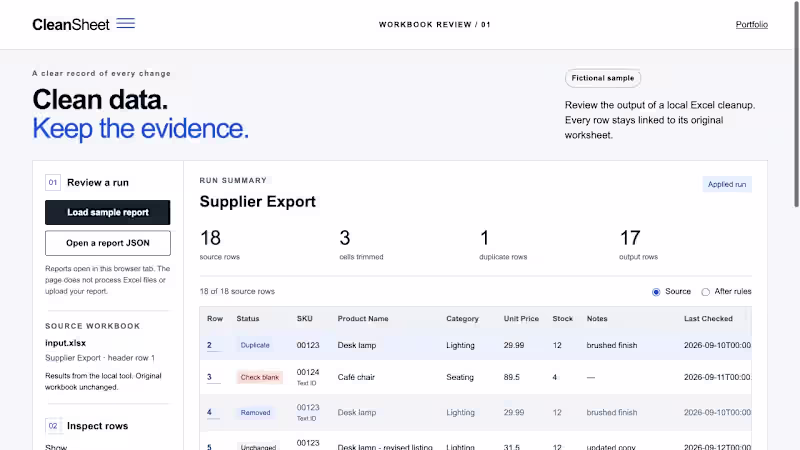Click the Check blank status badge

tap(260, 378)
